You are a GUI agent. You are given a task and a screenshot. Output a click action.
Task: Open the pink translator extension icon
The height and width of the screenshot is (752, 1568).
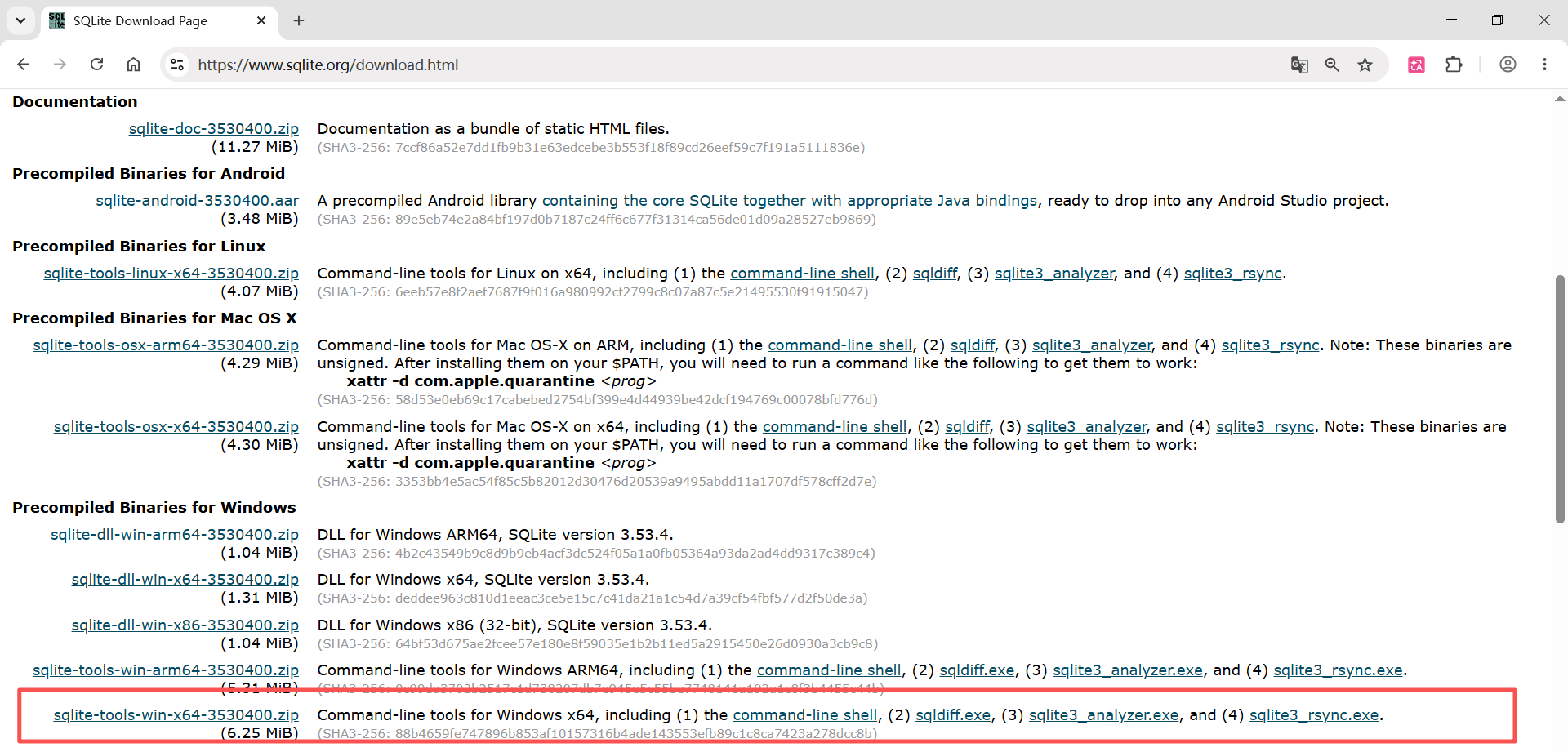point(1417,65)
